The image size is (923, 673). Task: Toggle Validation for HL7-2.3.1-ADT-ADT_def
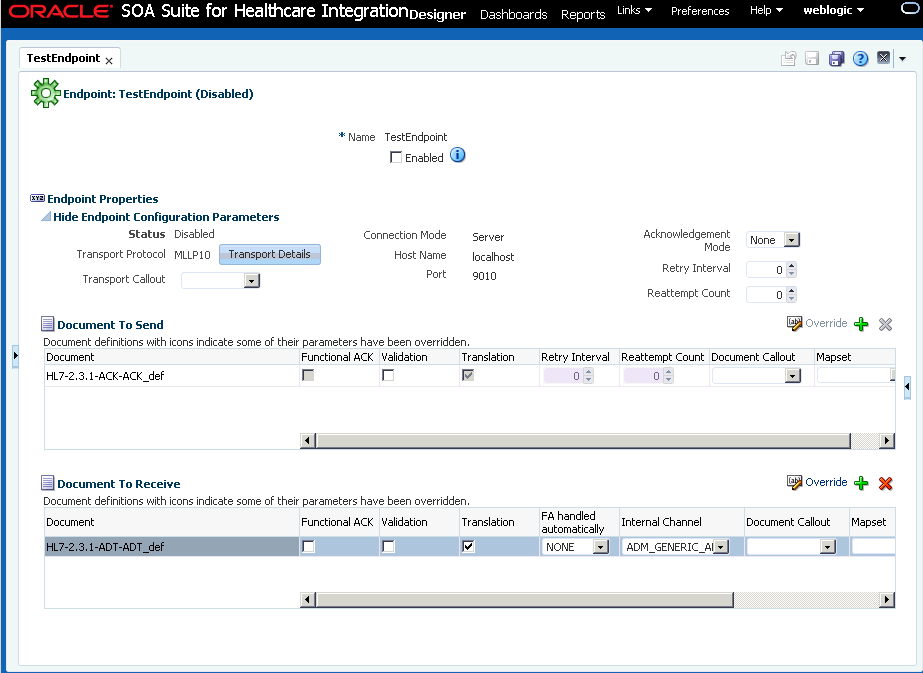[388, 546]
